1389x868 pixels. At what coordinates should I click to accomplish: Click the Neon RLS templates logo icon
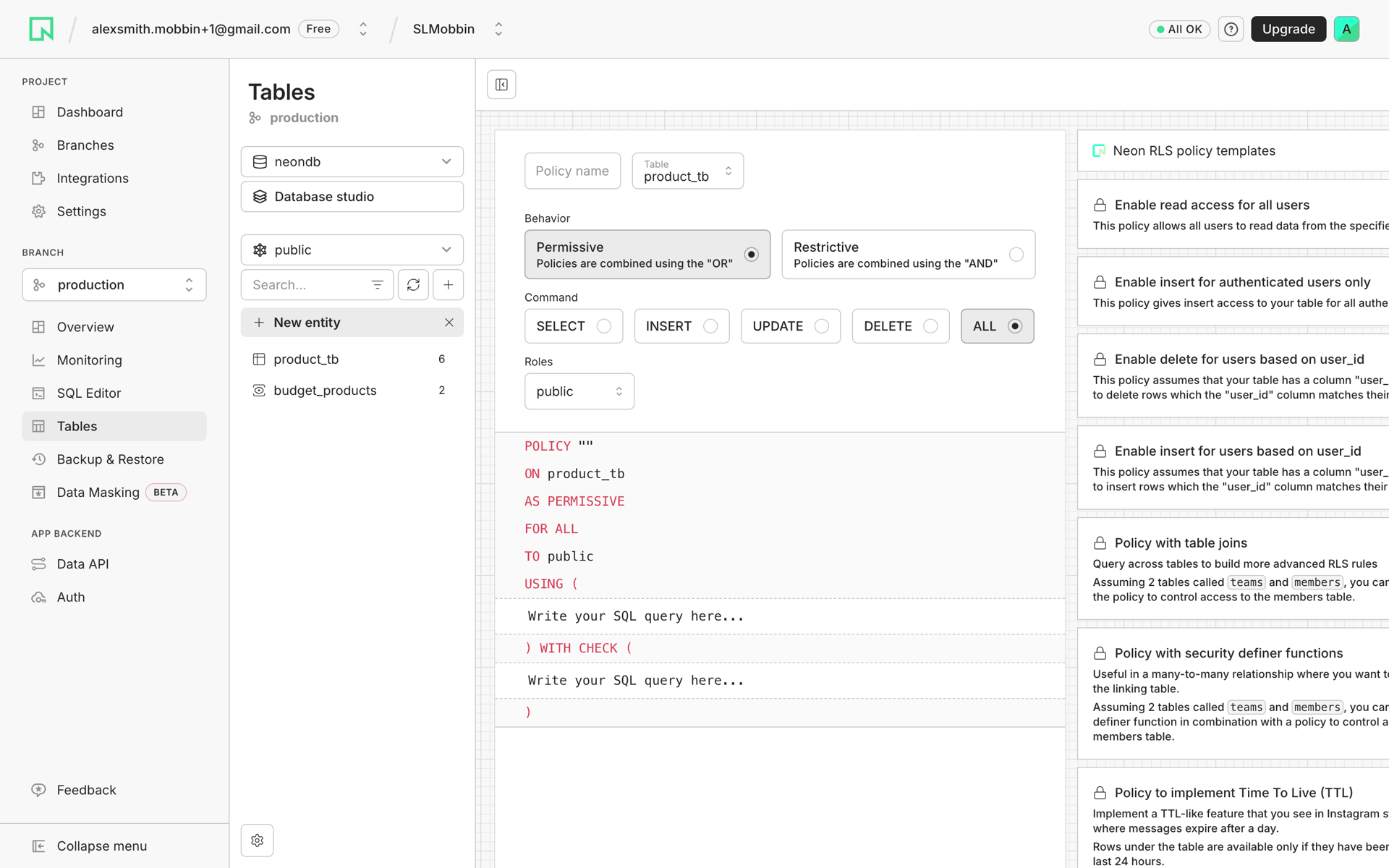pos(1099,150)
